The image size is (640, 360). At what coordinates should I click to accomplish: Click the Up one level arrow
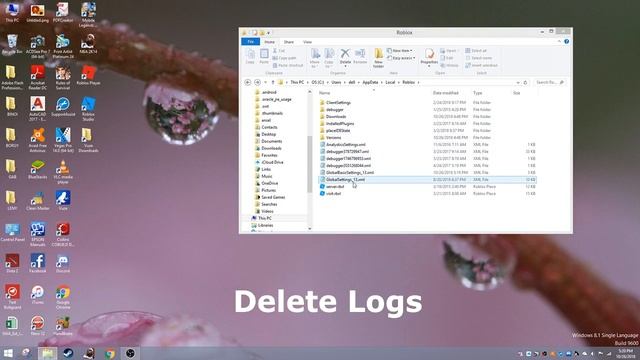pos(273,82)
